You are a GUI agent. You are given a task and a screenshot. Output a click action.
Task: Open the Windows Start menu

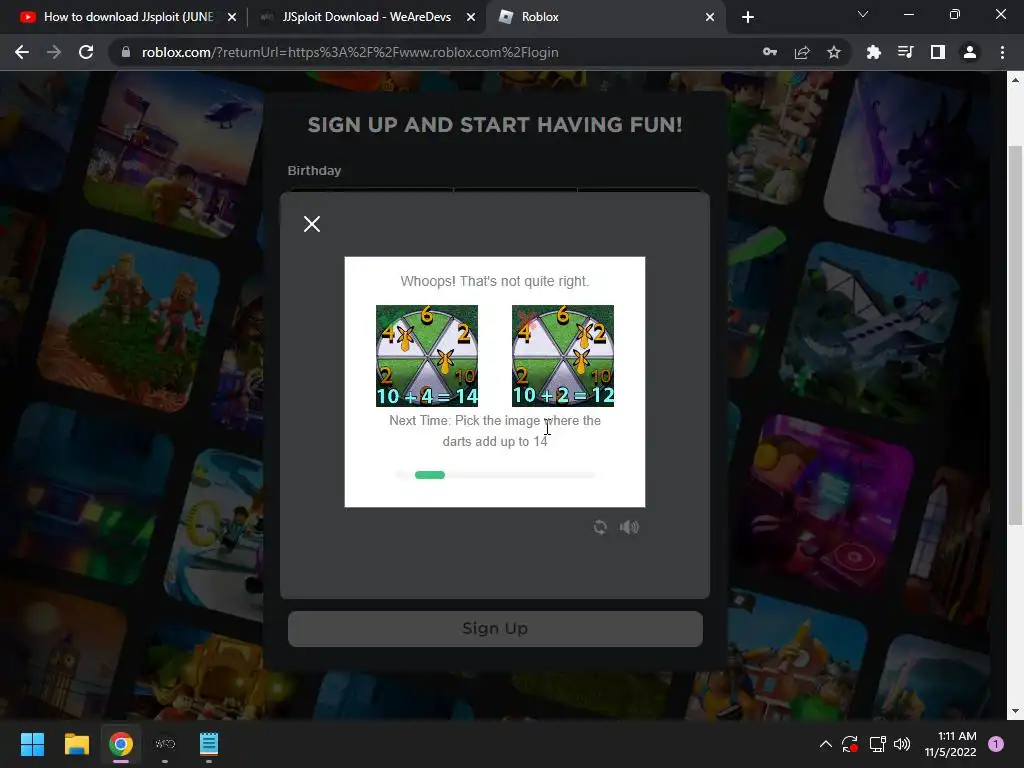[x=32, y=744]
